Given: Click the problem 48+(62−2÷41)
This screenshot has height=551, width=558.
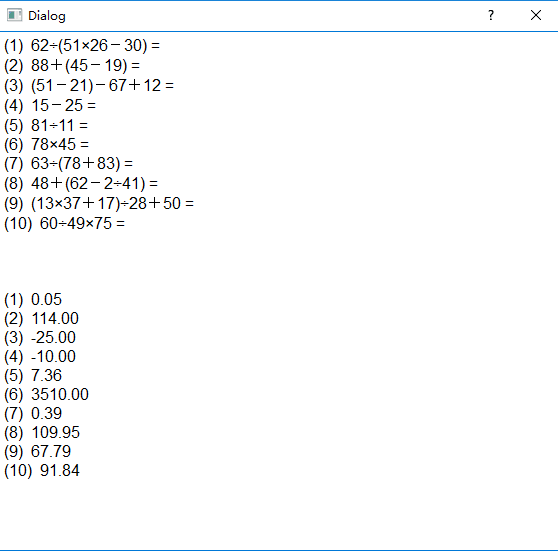Looking at the screenshot, I should click(x=81, y=184).
